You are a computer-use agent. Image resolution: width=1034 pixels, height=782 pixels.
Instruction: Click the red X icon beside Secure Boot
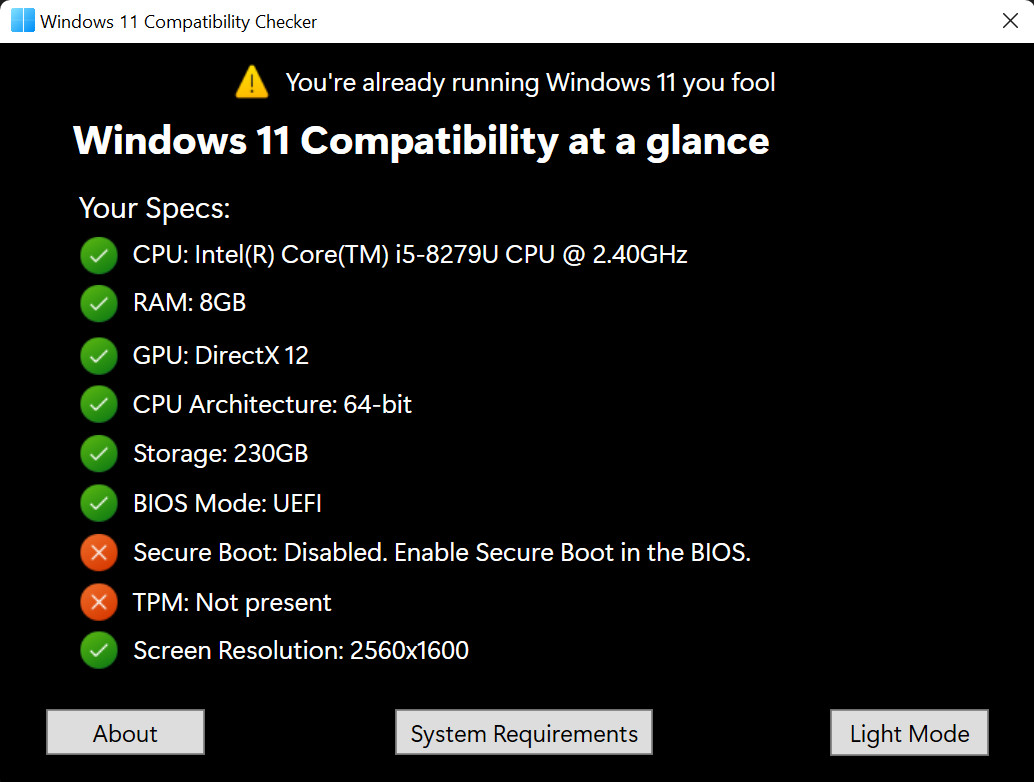pyautogui.click(x=99, y=553)
